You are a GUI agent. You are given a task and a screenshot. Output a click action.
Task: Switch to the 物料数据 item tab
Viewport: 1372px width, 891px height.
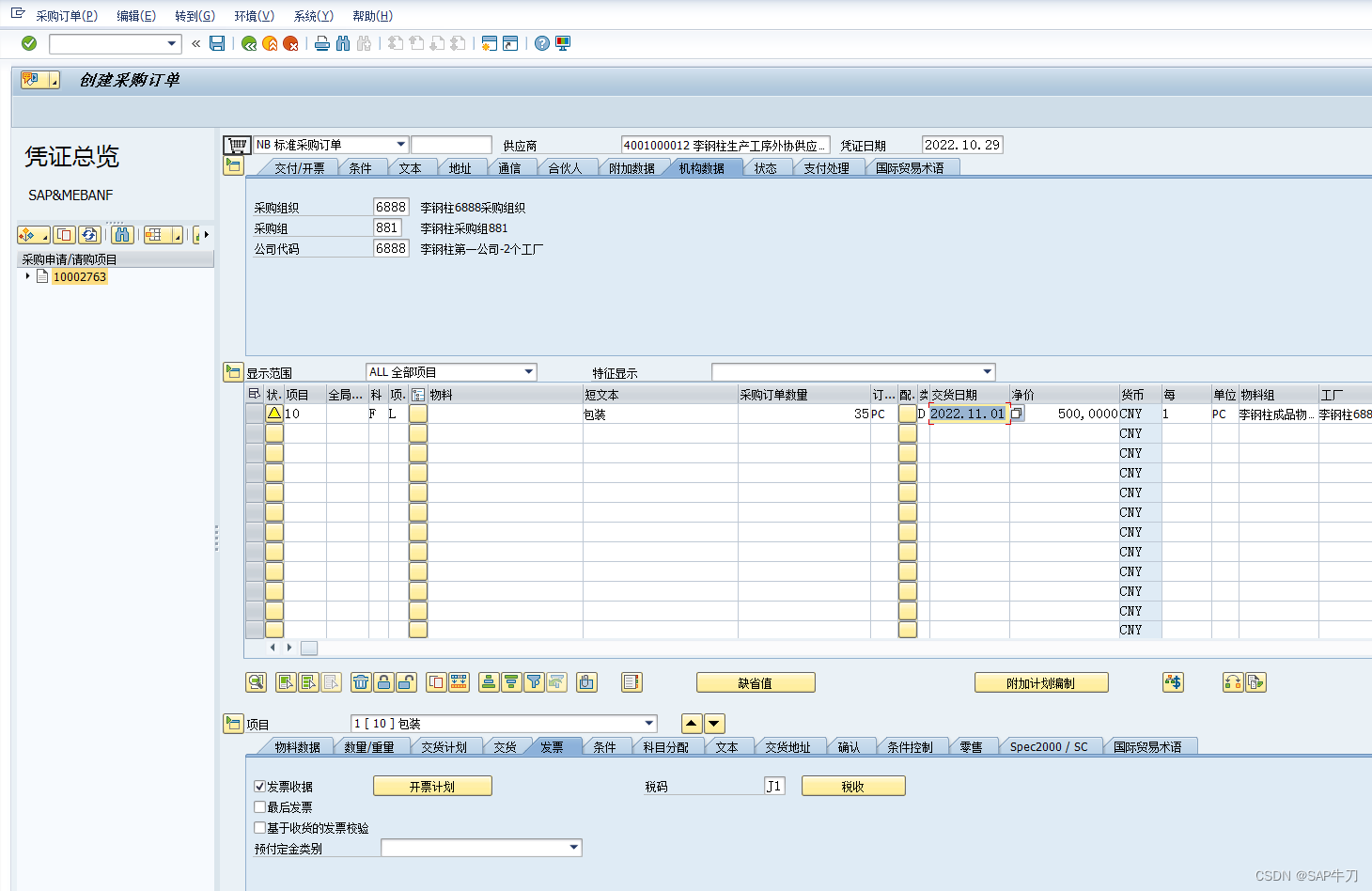298,747
